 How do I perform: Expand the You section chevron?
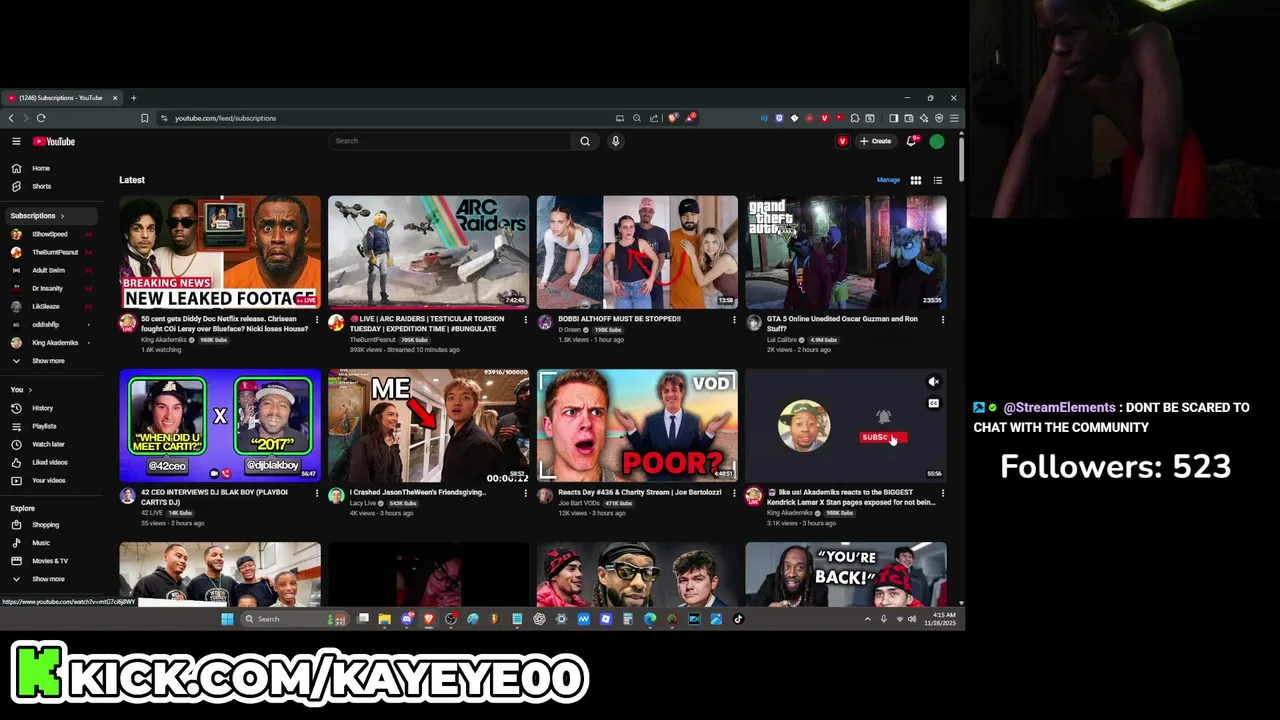30,390
